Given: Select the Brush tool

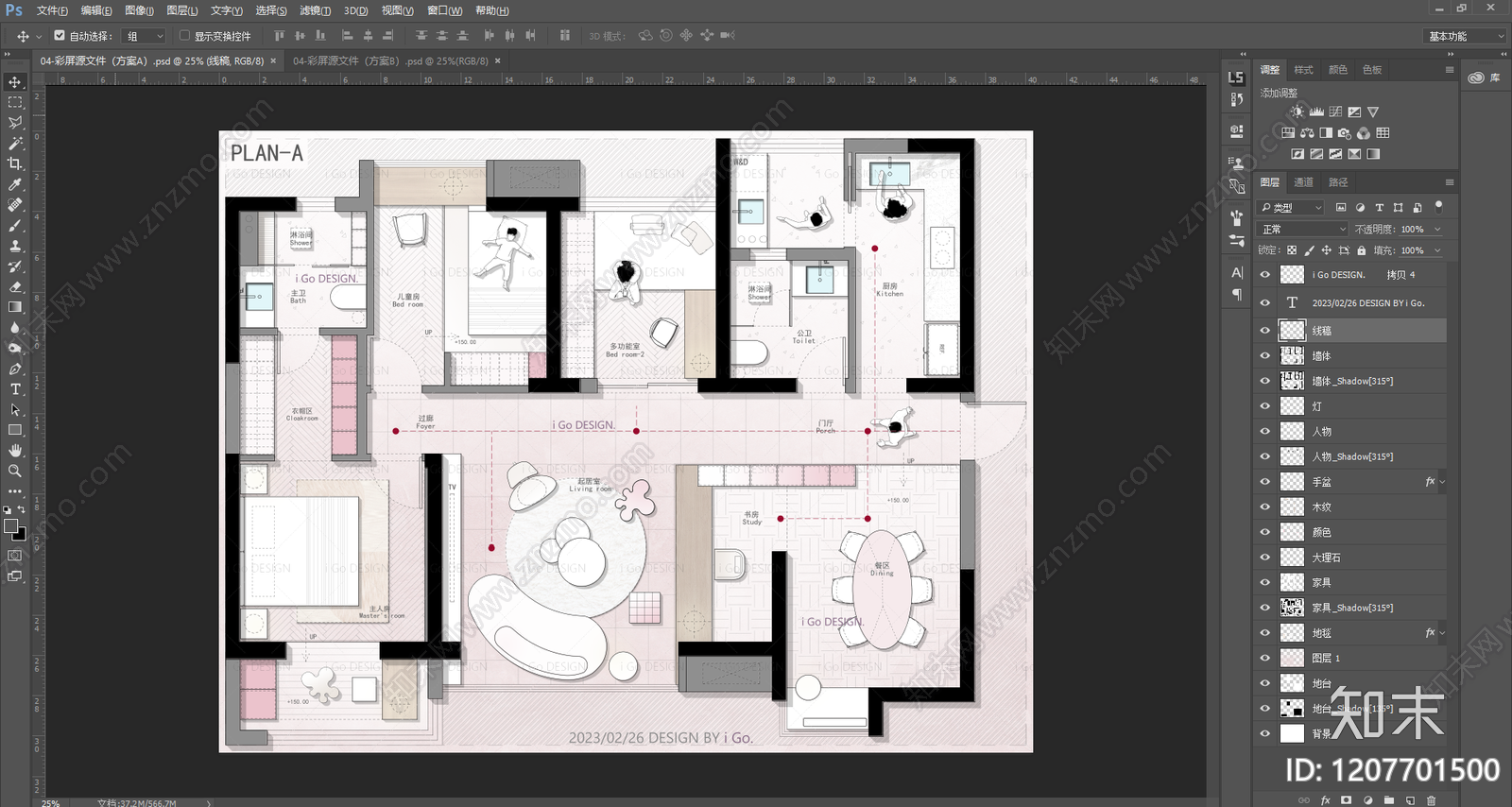Looking at the screenshot, I should click(15, 225).
